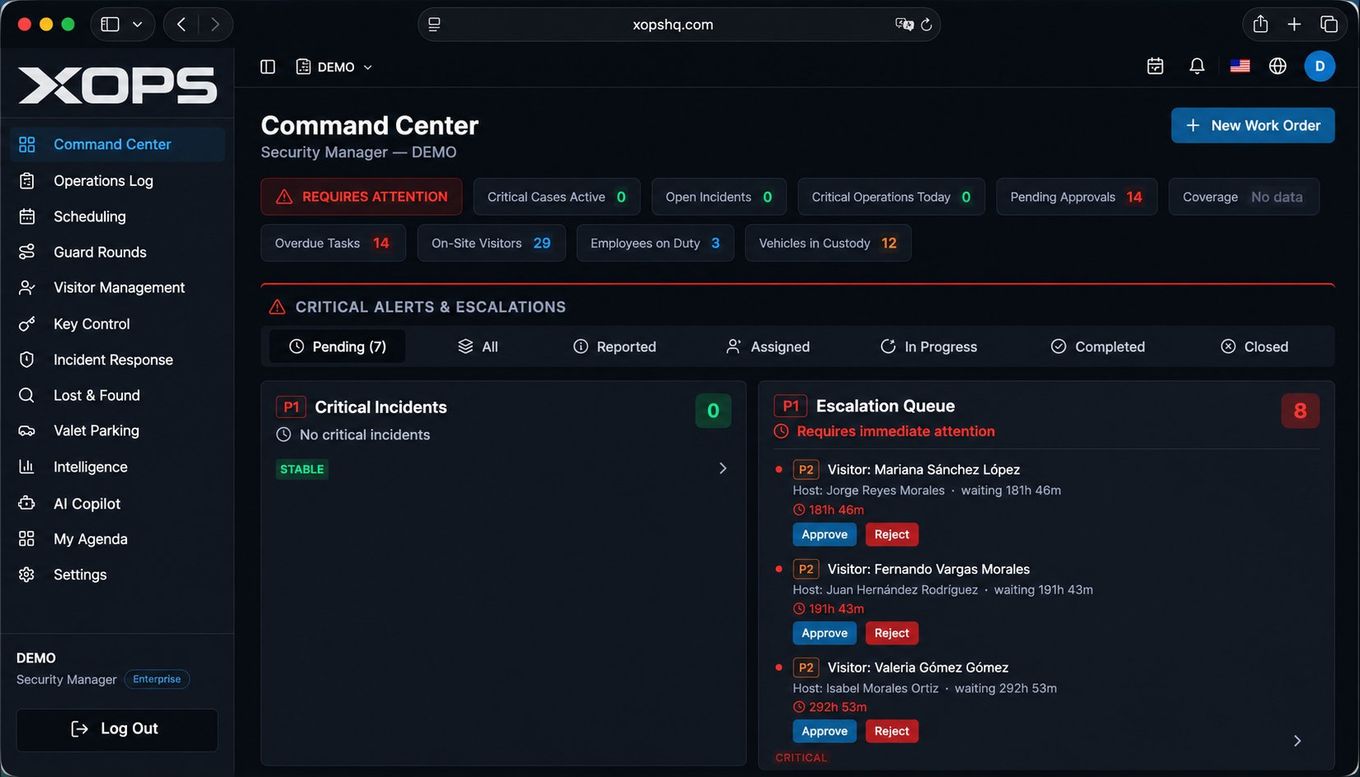Switch to the Closed tab
Viewport: 1360px width, 777px height.
pyautogui.click(x=1255, y=346)
